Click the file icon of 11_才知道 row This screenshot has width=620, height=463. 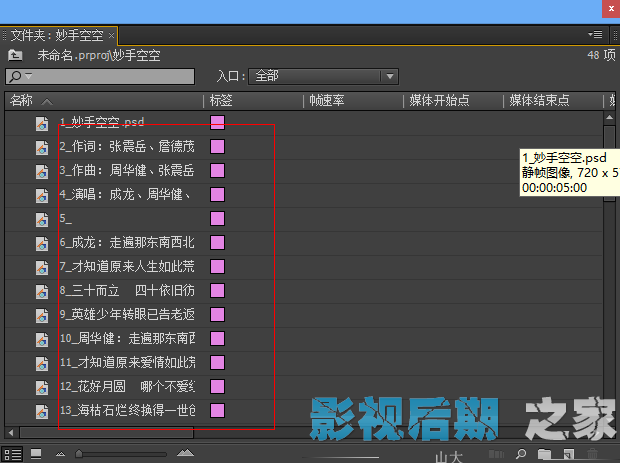pyautogui.click(x=42, y=364)
